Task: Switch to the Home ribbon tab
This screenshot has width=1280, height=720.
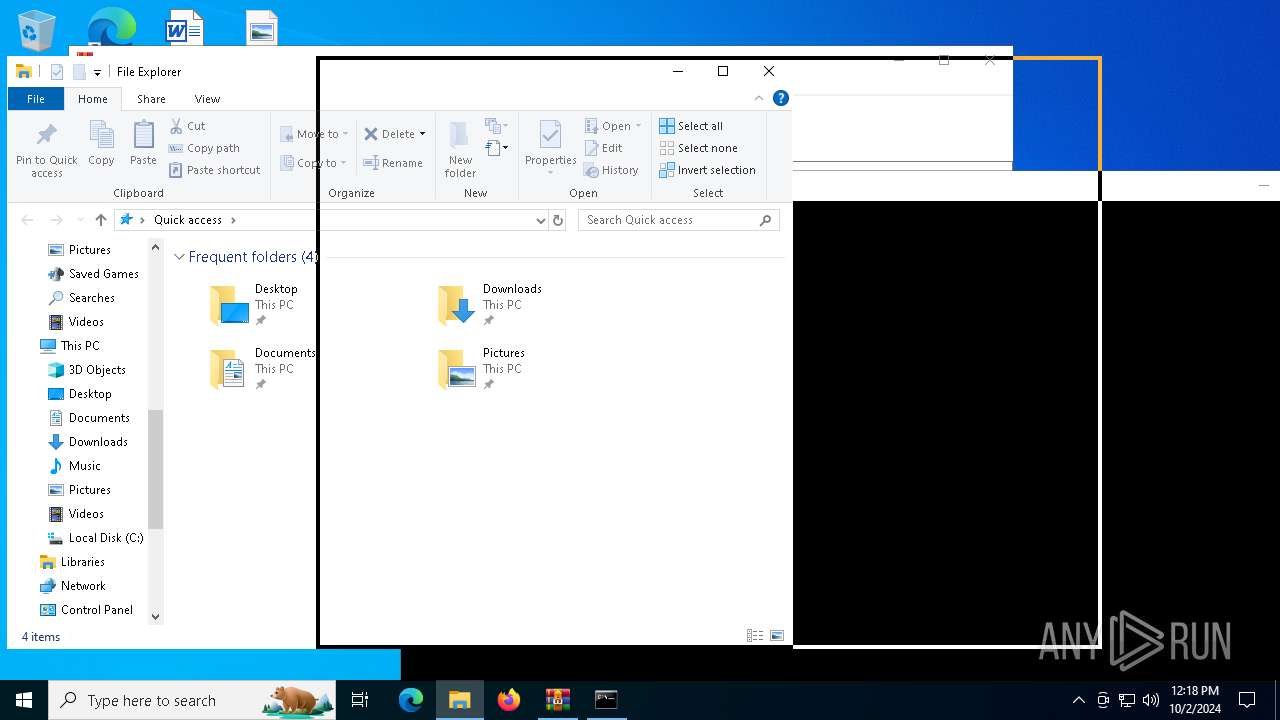Action: [x=93, y=99]
